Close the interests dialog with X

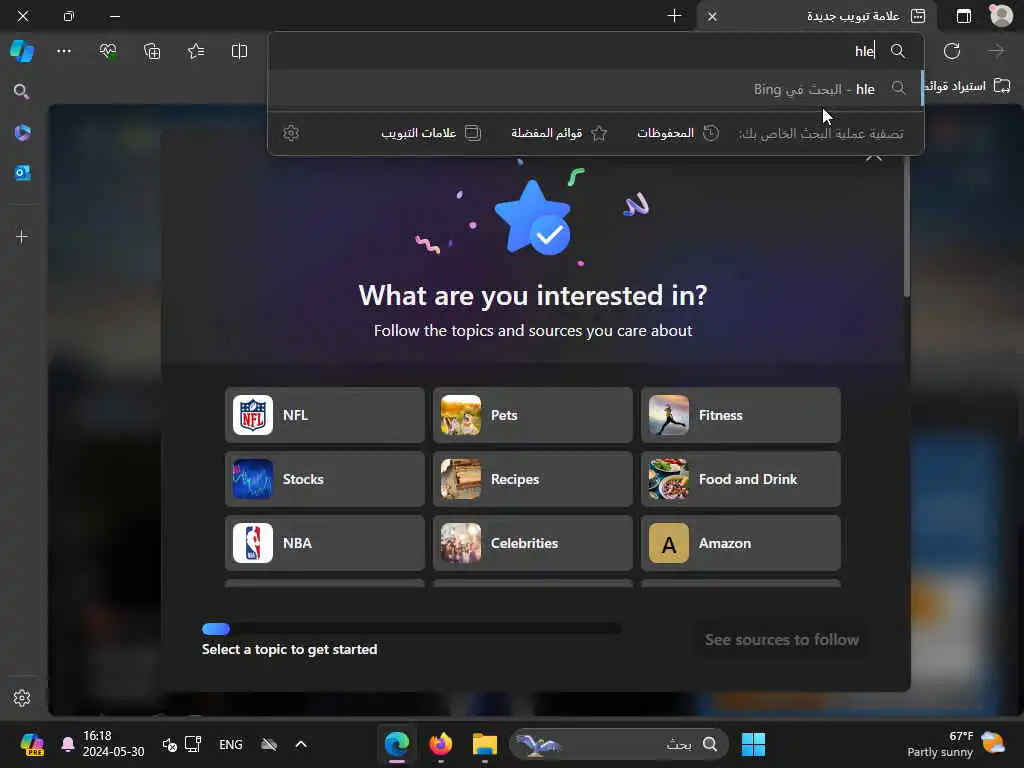click(874, 155)
